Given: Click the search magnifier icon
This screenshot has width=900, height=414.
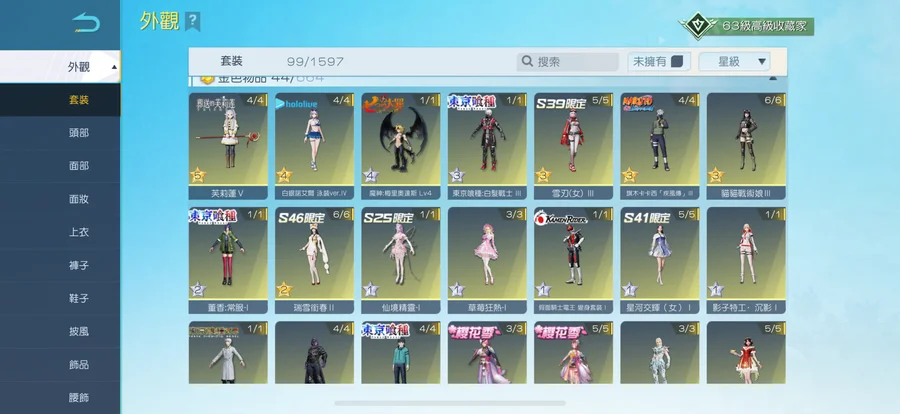Looking at the screenshot, I should coord(527,62).
